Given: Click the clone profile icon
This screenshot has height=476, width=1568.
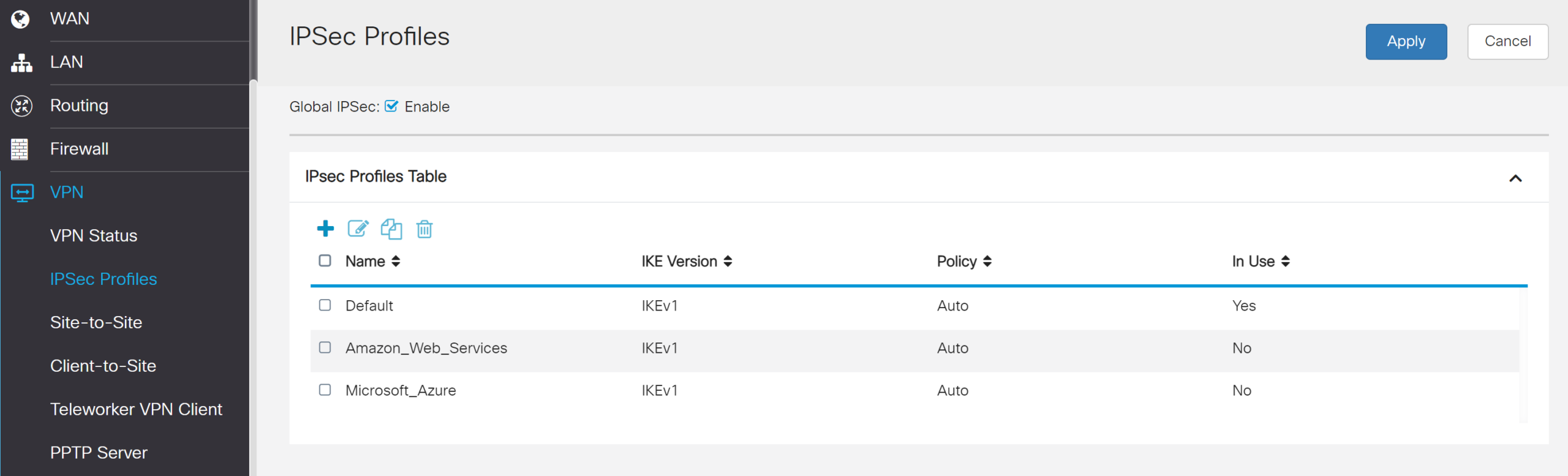Looking at the screenshot, I should pyautogui.click(x=391, y=229).
